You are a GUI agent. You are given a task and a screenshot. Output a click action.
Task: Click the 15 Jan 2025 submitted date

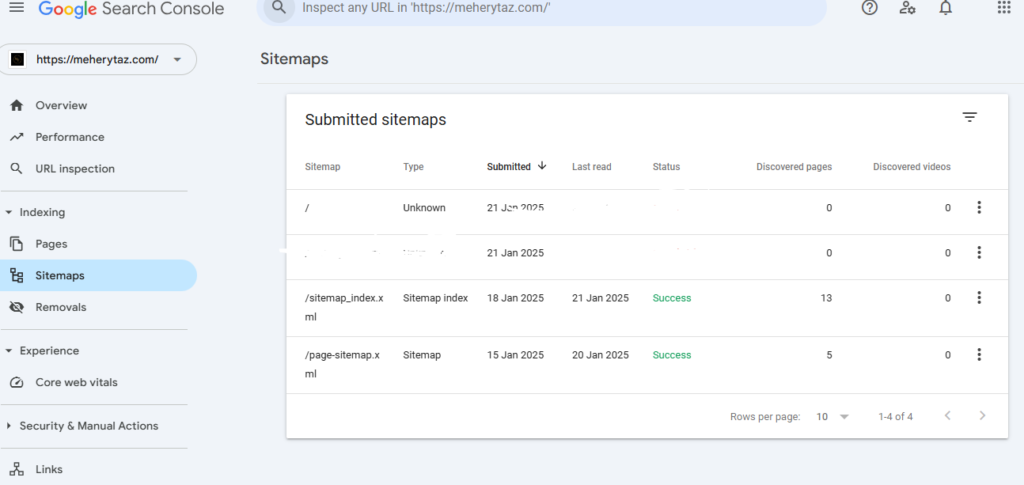point(515,355)
